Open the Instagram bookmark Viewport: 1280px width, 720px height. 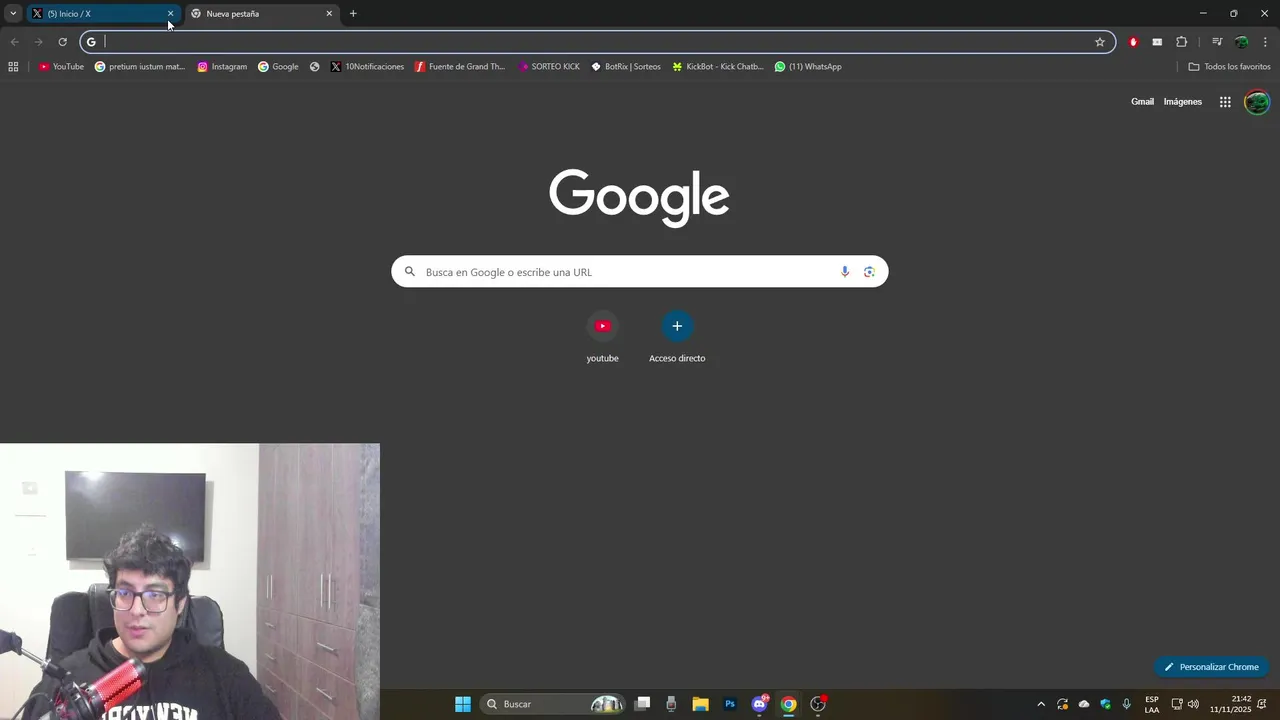(x=222, y=67)
